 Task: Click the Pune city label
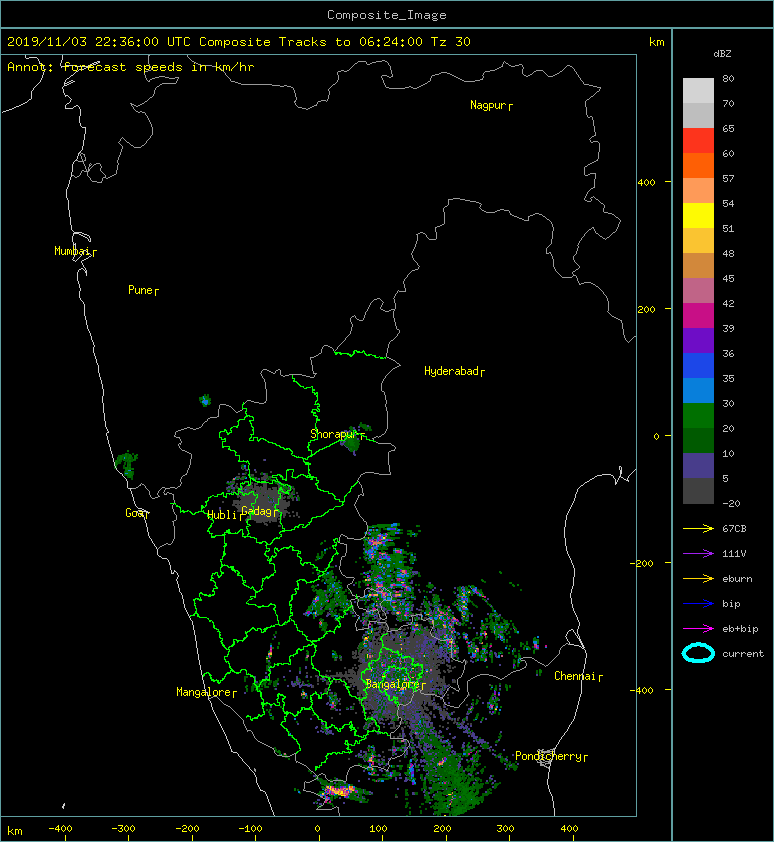[x=140, y=290]
